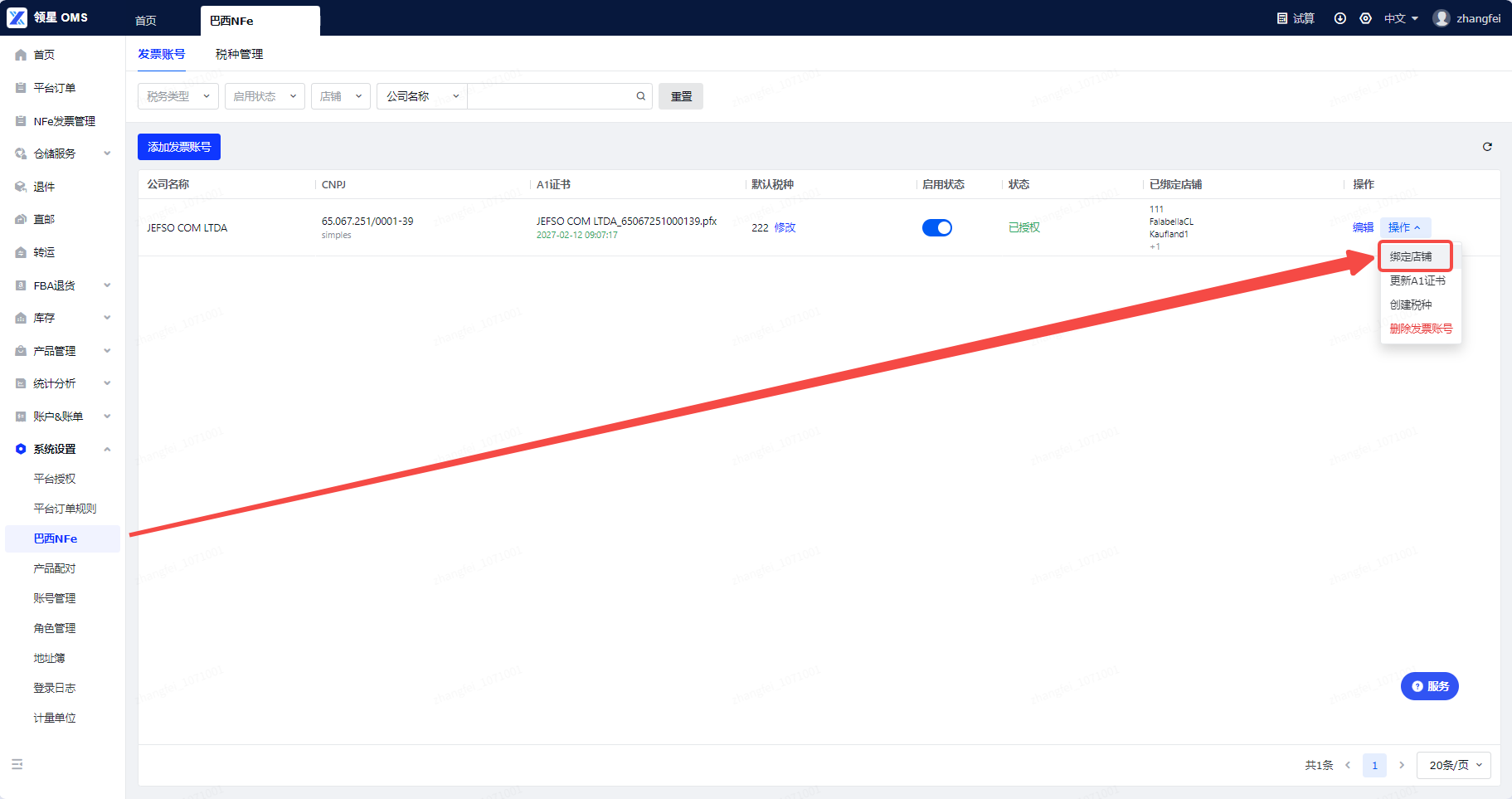
Task: Go to the next page arrow
Action: (1402, 765)
